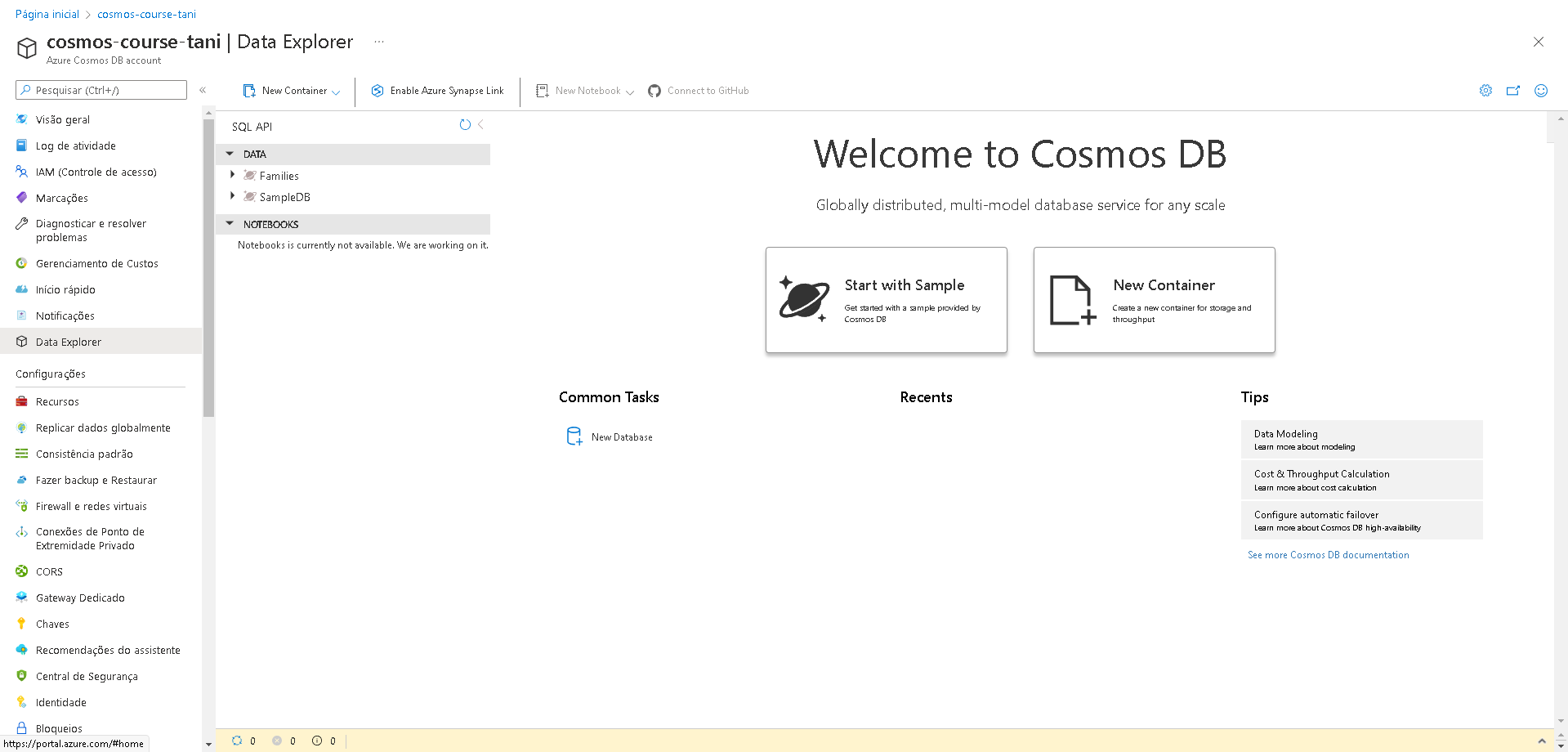The height and width of the screenshot is (752, 1568).
Task: Open the New Container dropdown arrow
Action: tap(336, 92)
